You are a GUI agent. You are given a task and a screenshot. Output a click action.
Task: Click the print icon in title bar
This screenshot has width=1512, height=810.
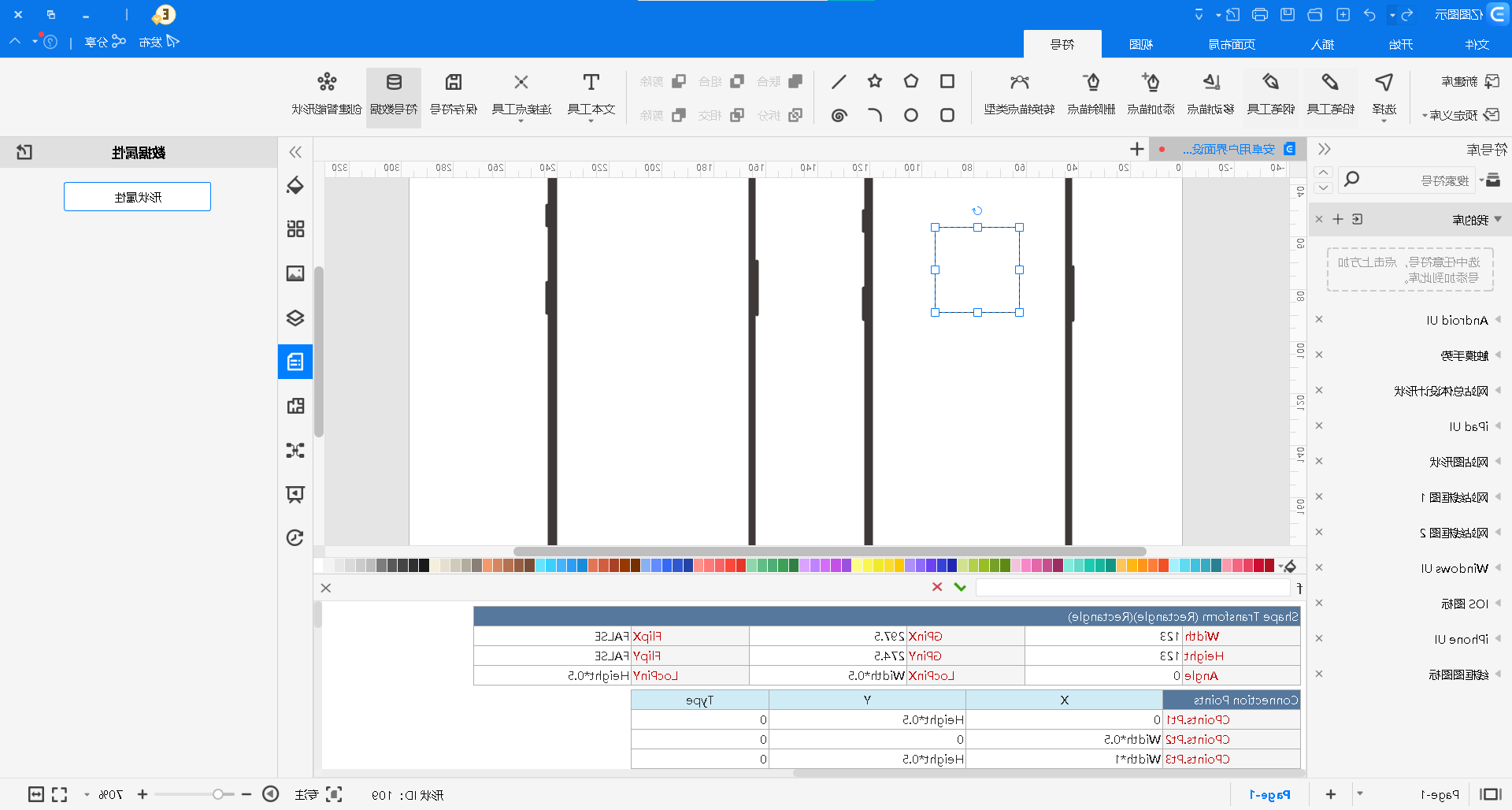pyautogui.click(x=1260, y=15)
